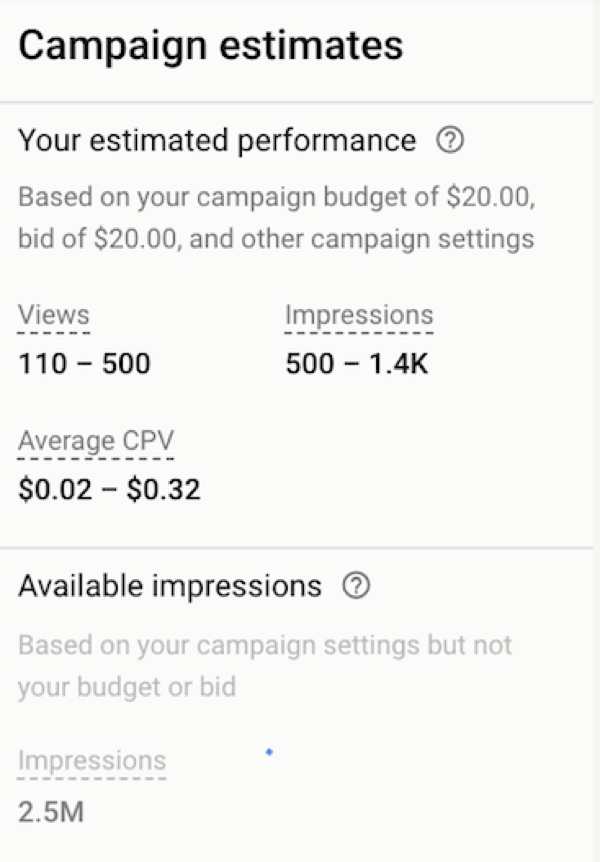Select Impressions label under Available impressions
The image size is (600, 862).
92,761
